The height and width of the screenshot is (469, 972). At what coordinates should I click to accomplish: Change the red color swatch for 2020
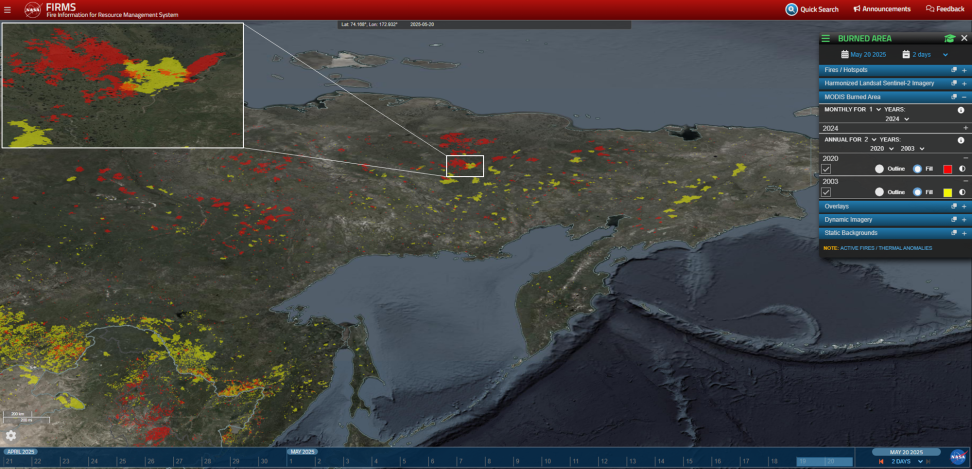click(x=947, y=169)
